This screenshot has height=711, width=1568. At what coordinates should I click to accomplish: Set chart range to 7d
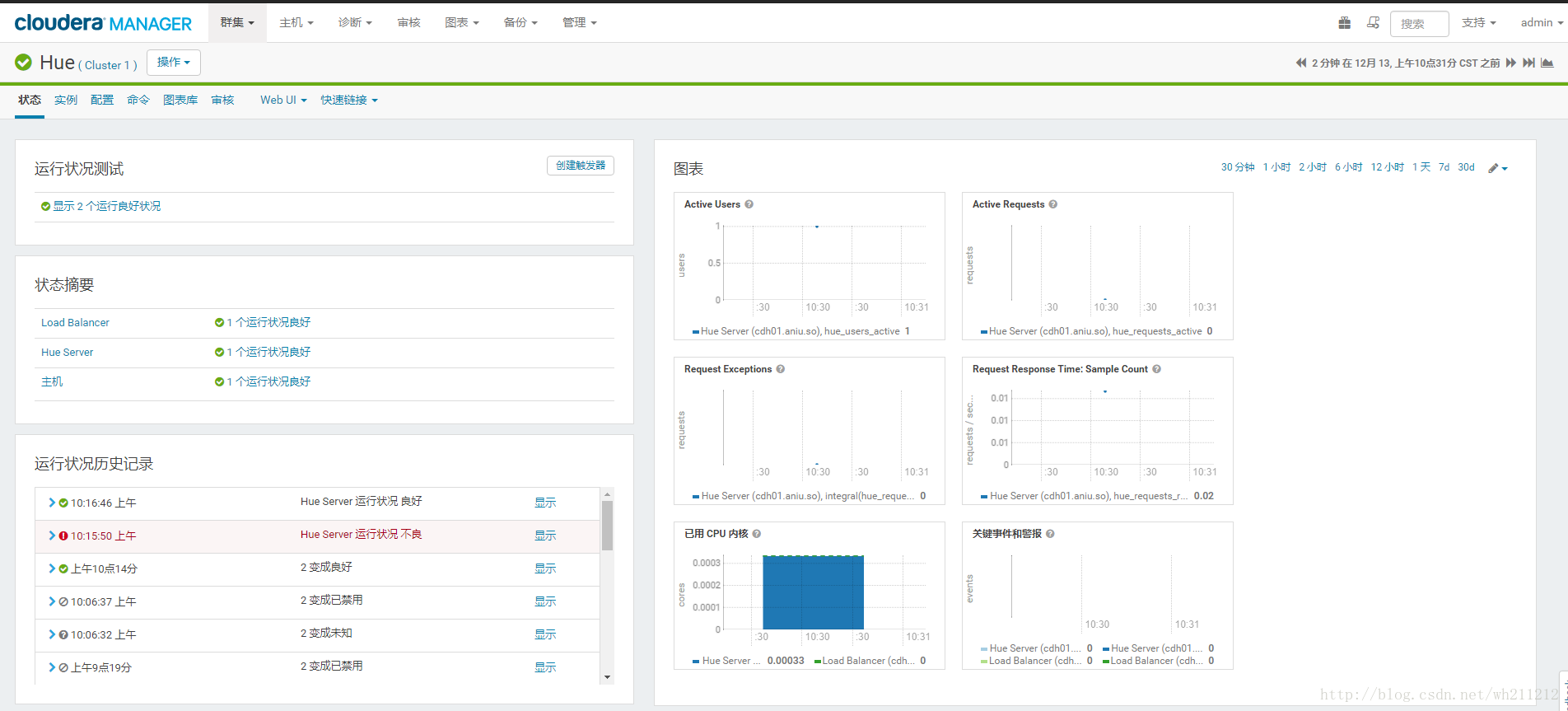tap(1444, 167)
